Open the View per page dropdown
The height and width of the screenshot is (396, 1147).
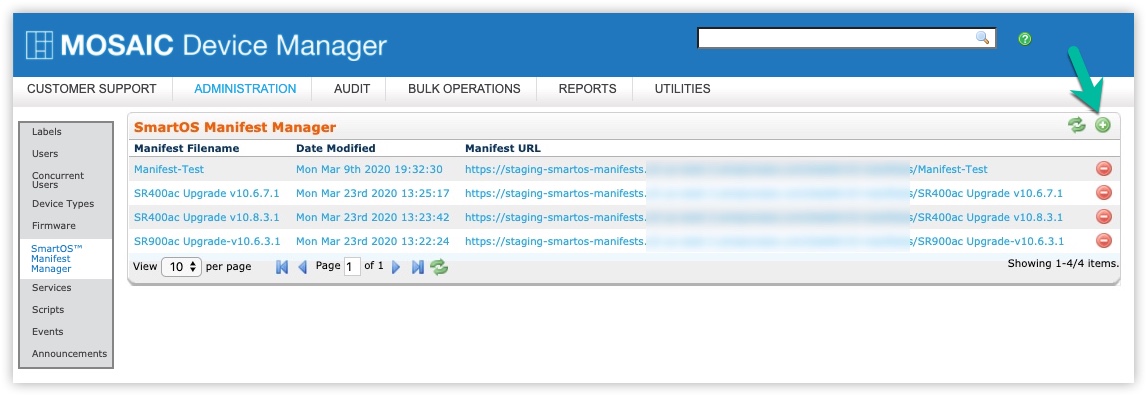[x=181, y=266]
